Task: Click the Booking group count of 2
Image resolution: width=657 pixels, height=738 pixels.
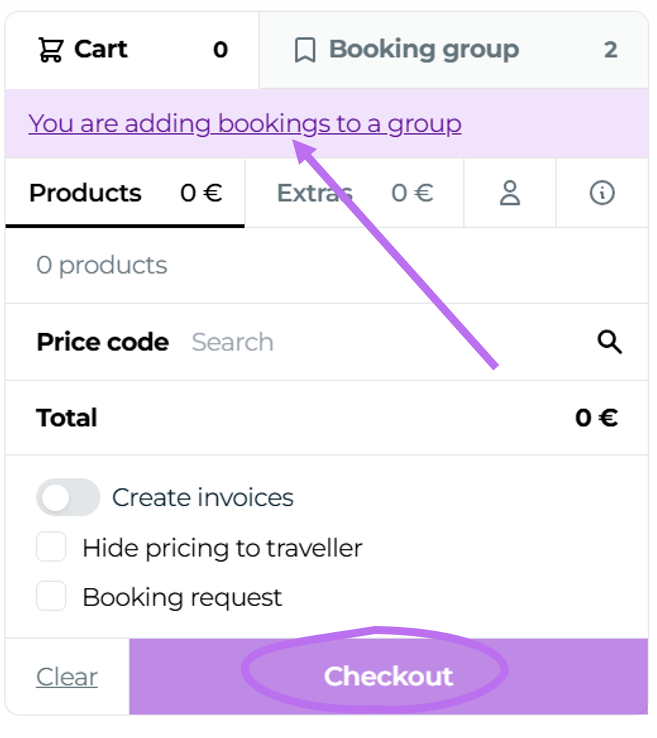Action: click(x=610, y=50)
